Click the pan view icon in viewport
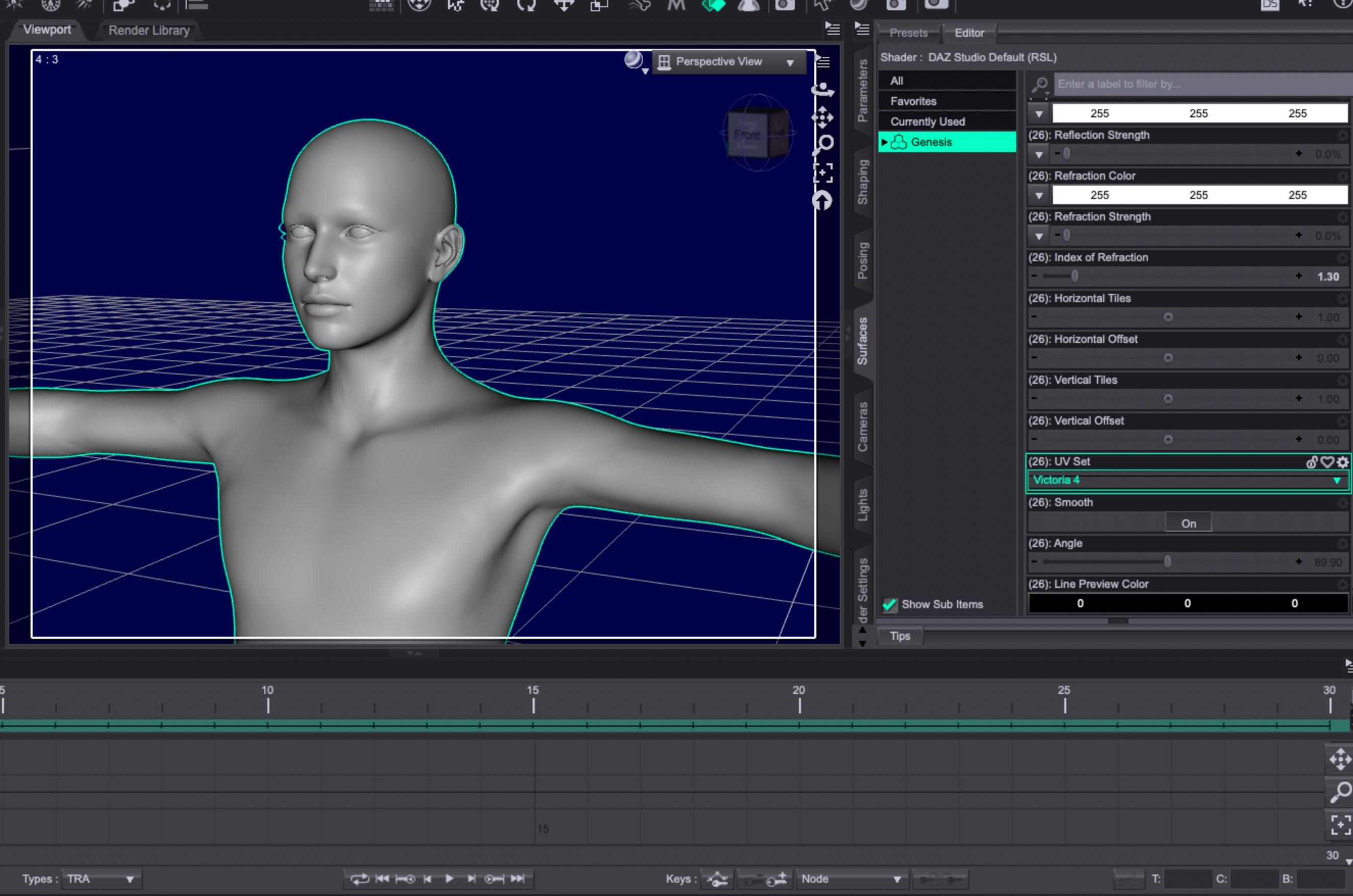The height and width of the screenshot is (896, 1353). pos(823,117)
